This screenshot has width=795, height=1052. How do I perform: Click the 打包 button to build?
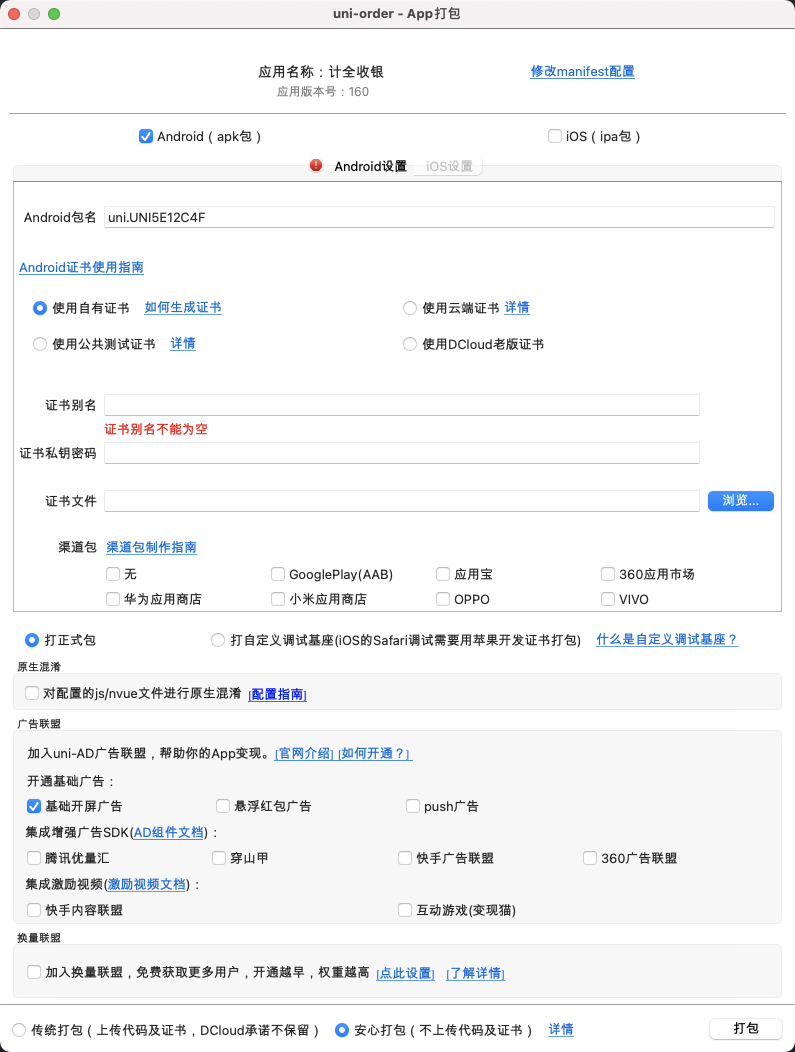(745, 1029)
